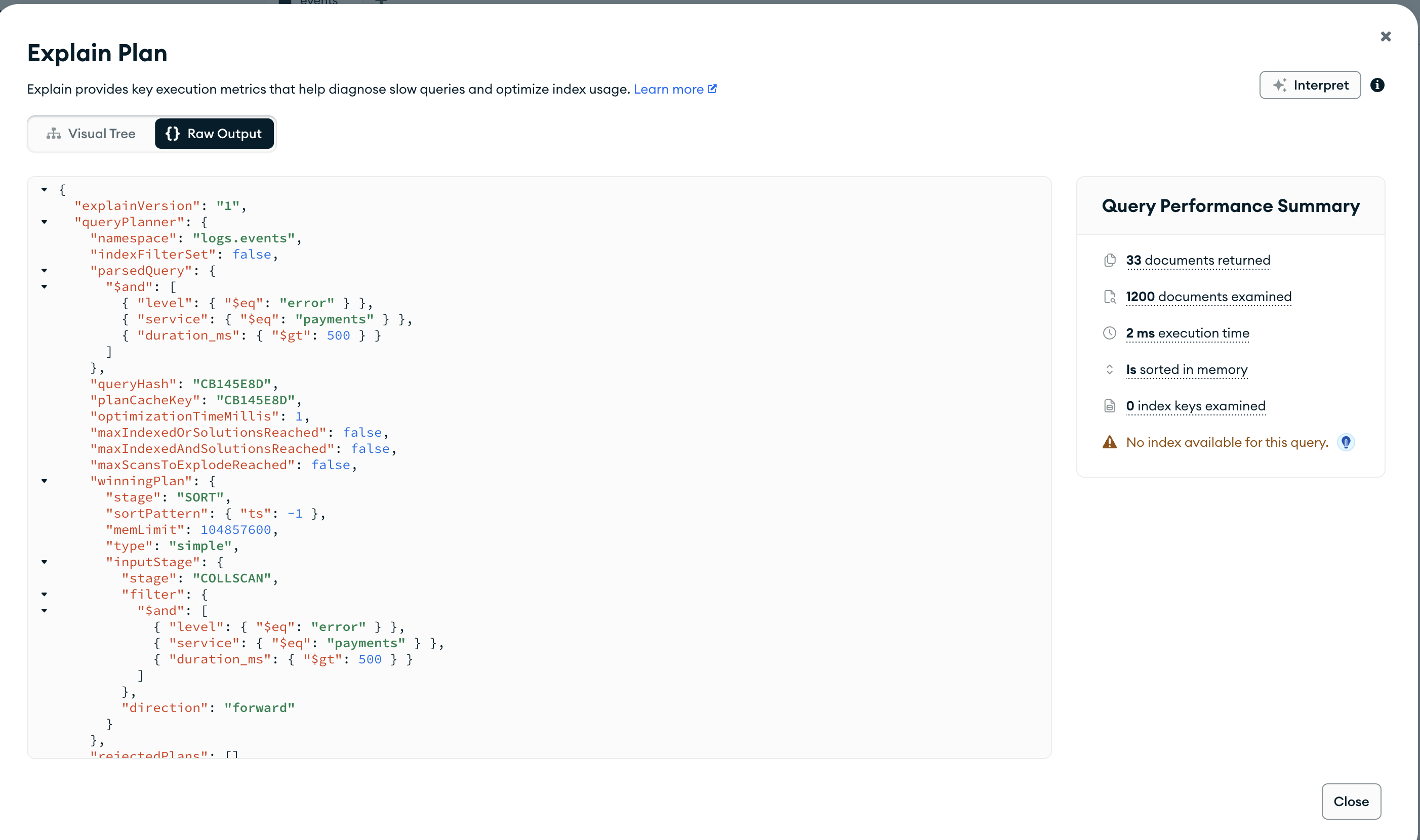This screenshot has width=1420, height=840.
Task: Close the Explain Plan dialog with X
Action: (1385, 36)
